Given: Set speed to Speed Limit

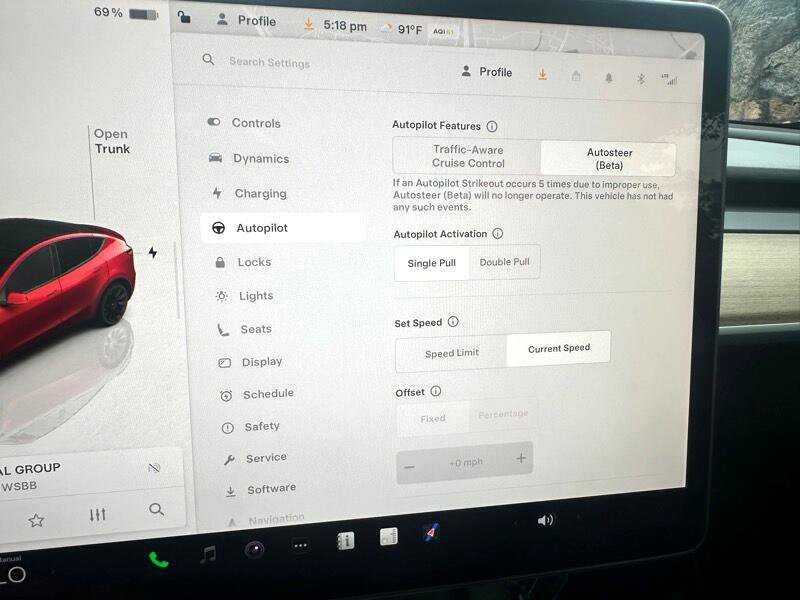Looking at the screenshot, I should [452, 353].
